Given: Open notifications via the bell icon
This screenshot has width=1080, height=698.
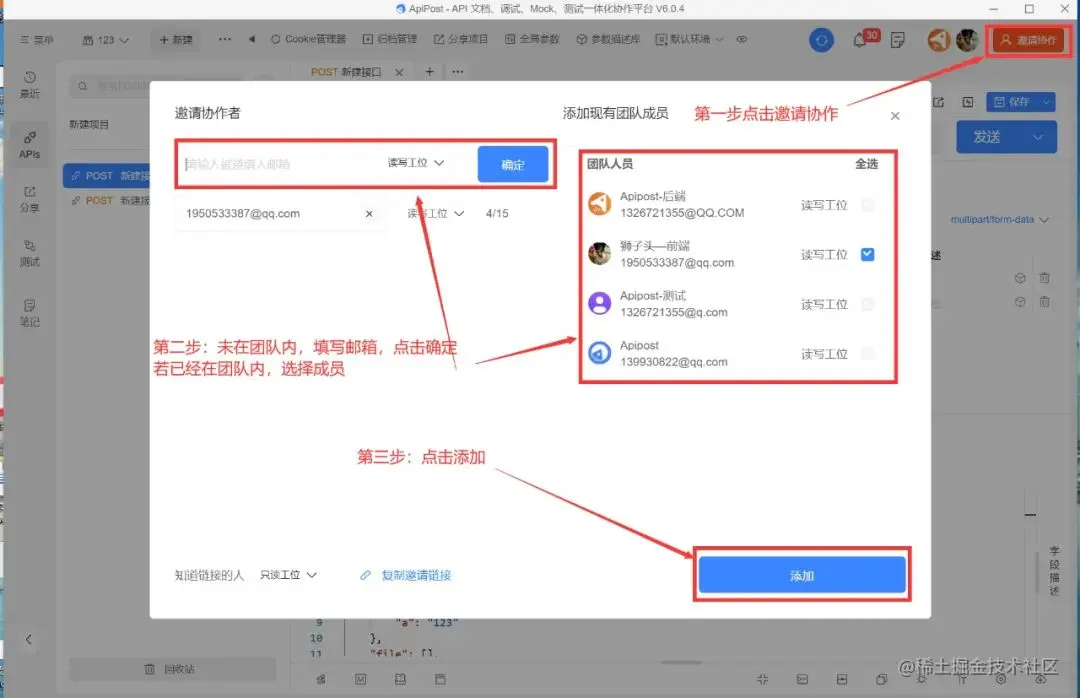Looking at the screenshot, I should 859,39.
